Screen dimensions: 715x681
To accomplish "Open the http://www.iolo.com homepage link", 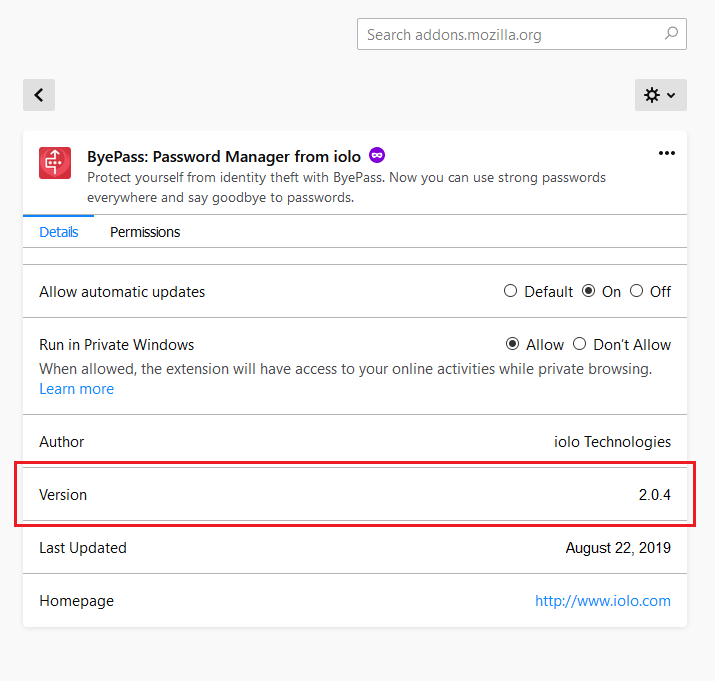I will coord(602,601).
